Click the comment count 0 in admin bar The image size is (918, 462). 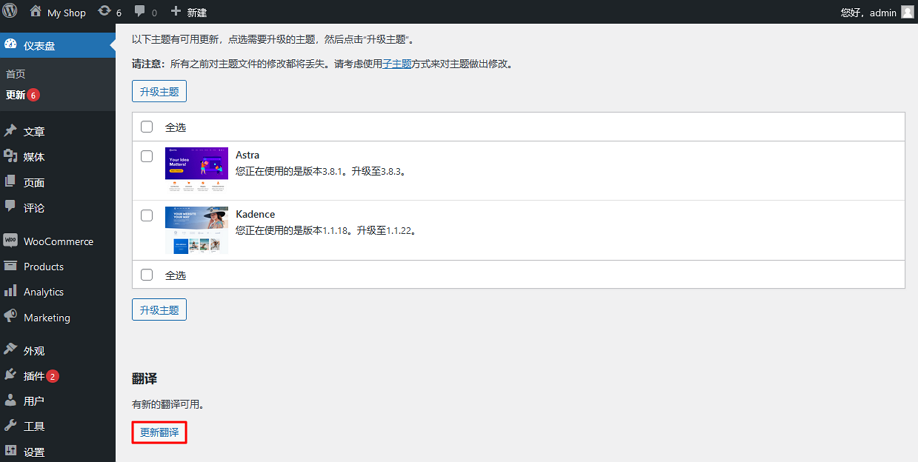click(x=154, y=12)
